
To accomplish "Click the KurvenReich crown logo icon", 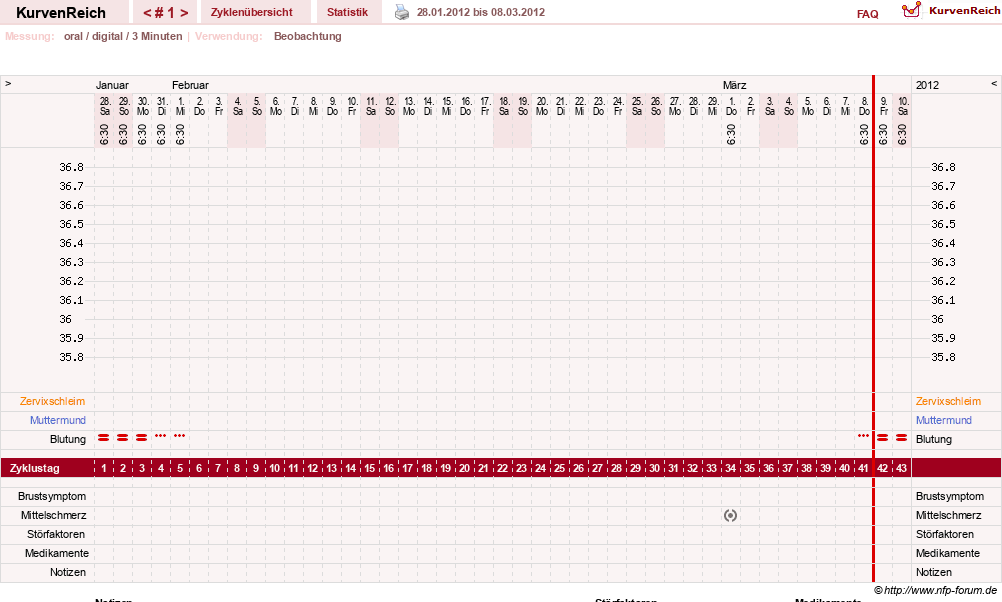I will coord(911,10).
